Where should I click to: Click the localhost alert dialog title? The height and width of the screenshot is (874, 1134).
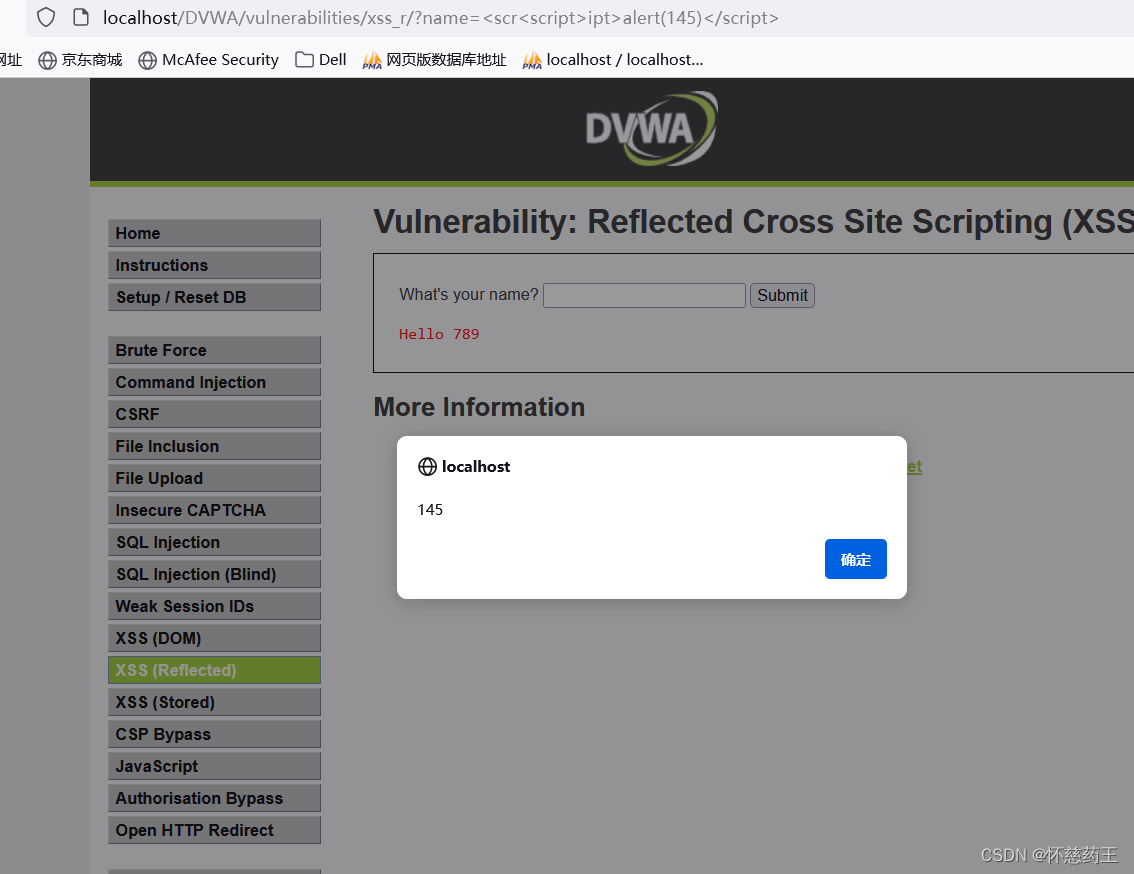(475, 467)
